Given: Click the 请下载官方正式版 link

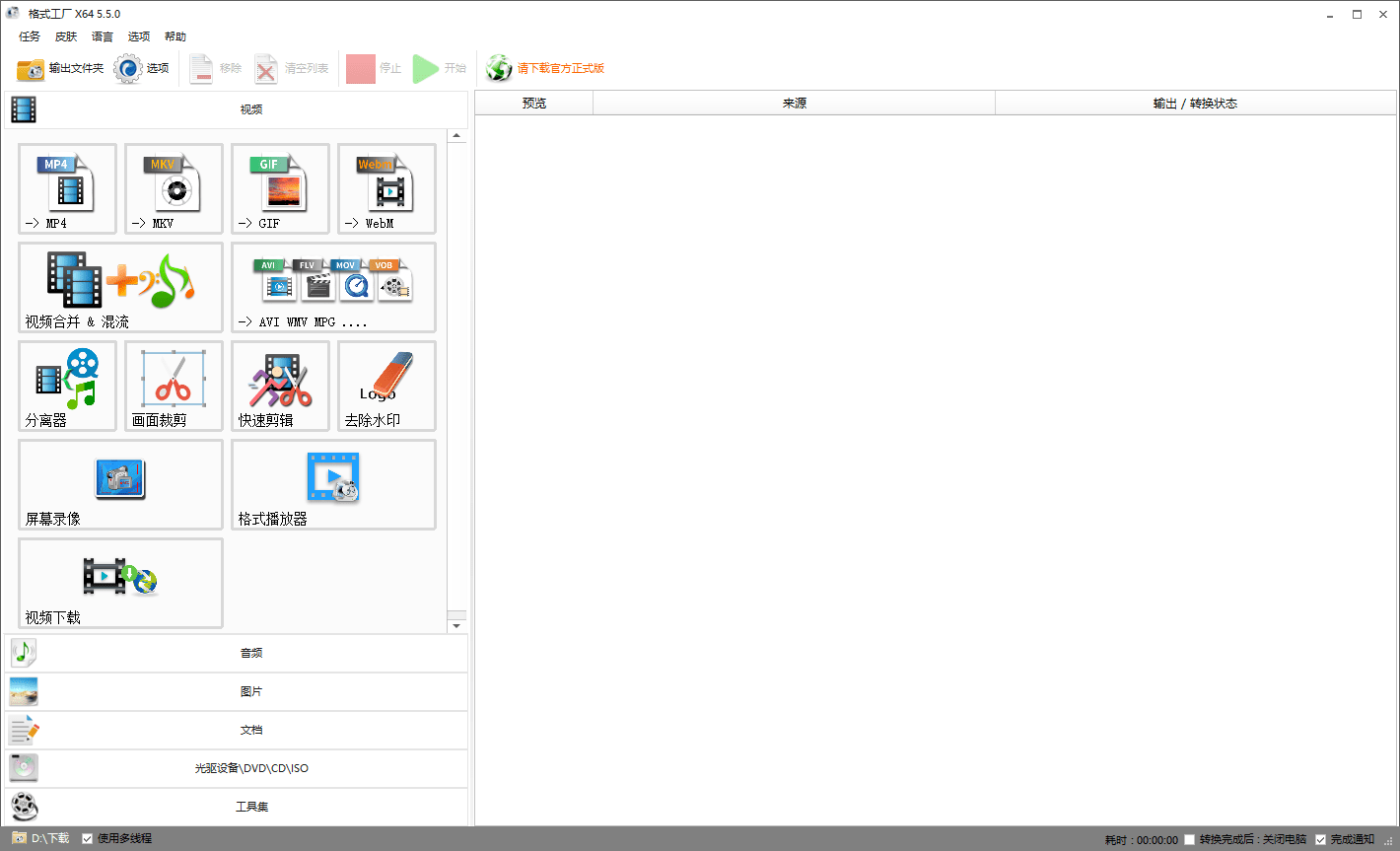Looking at the screenshot, I should coord(560,68).
